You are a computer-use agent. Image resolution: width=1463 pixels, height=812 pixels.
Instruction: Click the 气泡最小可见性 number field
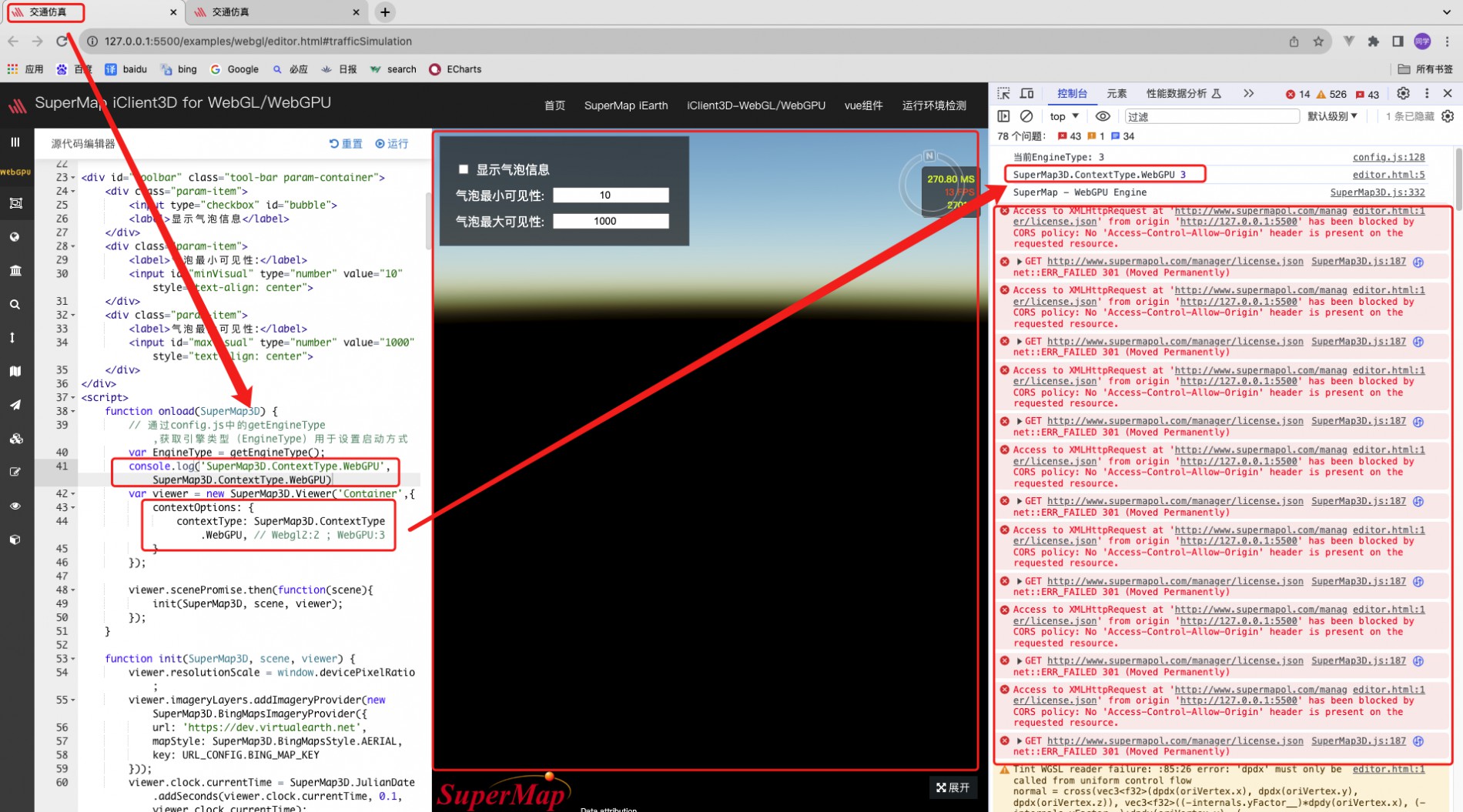click(x=611, y=195)
